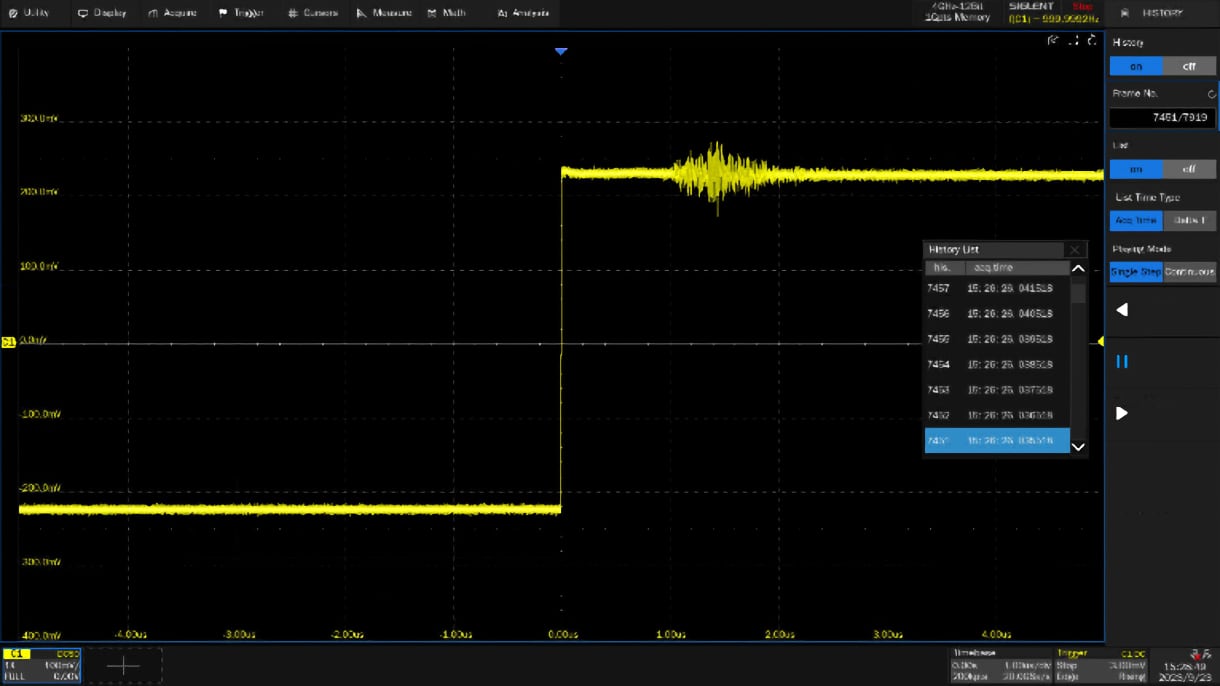Image resolution: width=1220 pixels, height=686 pixels.
Task: Select highlighted frame 7451 row
Action: pyautogui.click(x=997, y=440)
